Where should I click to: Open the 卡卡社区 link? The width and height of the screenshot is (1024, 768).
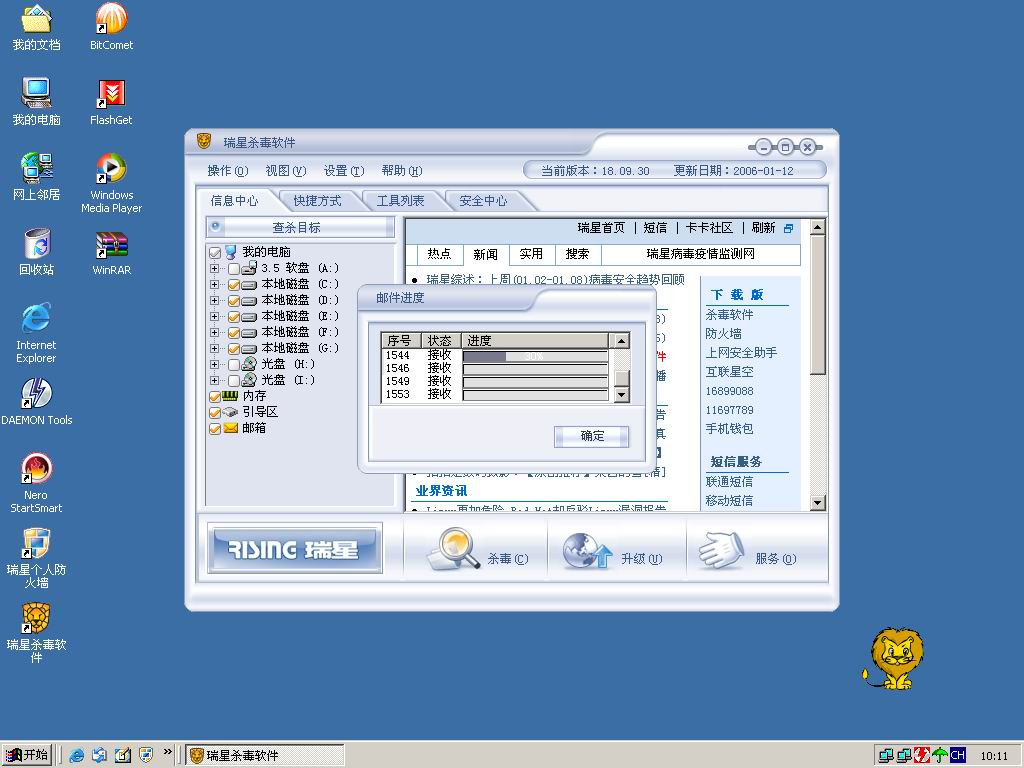pyautogui.click(x=709, y=228)
